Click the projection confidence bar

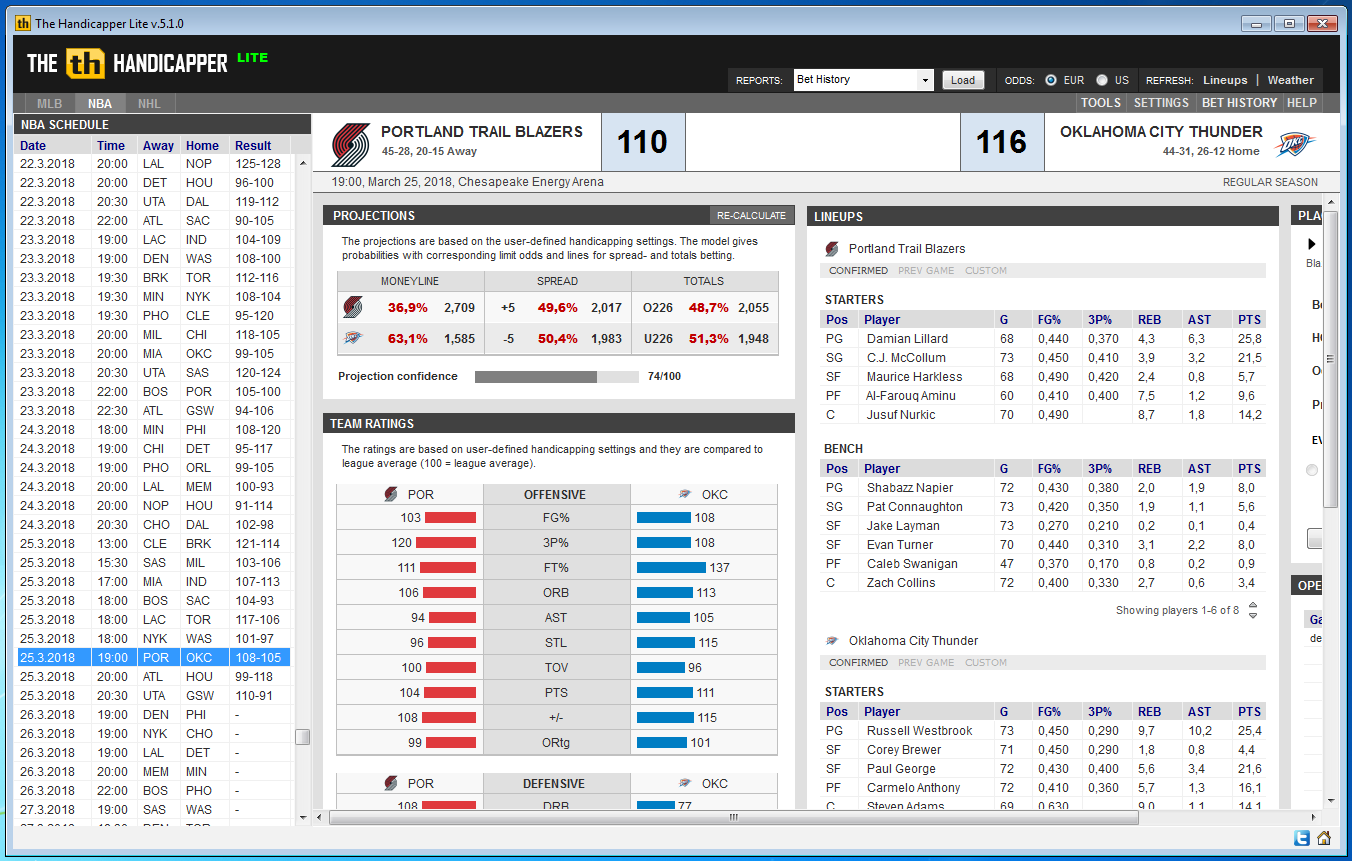[x=556, y=377]
